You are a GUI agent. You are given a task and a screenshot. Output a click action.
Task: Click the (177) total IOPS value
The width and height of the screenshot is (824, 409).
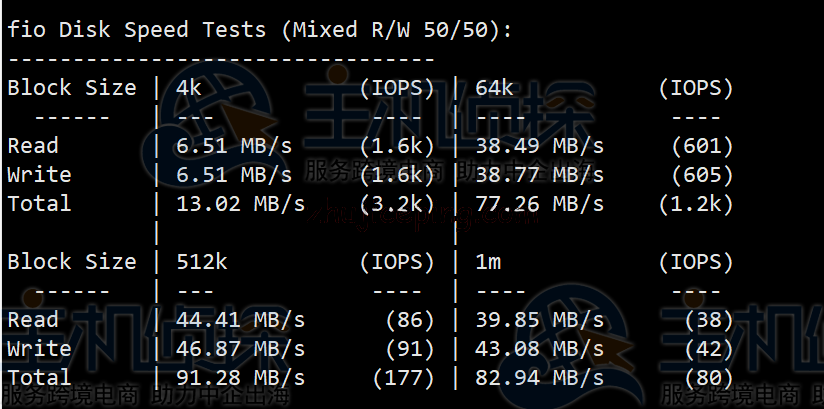404,377
